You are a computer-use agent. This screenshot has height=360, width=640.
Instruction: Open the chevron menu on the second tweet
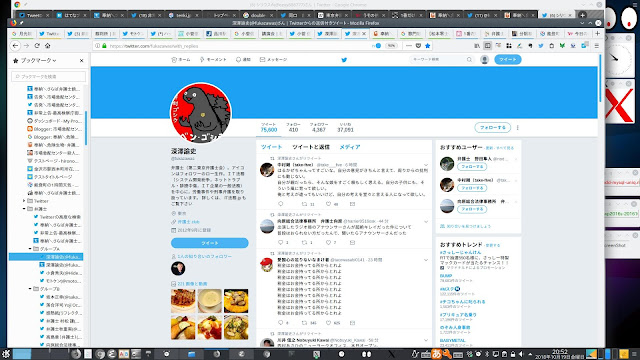pyautogui.click(x=426, y=222)
